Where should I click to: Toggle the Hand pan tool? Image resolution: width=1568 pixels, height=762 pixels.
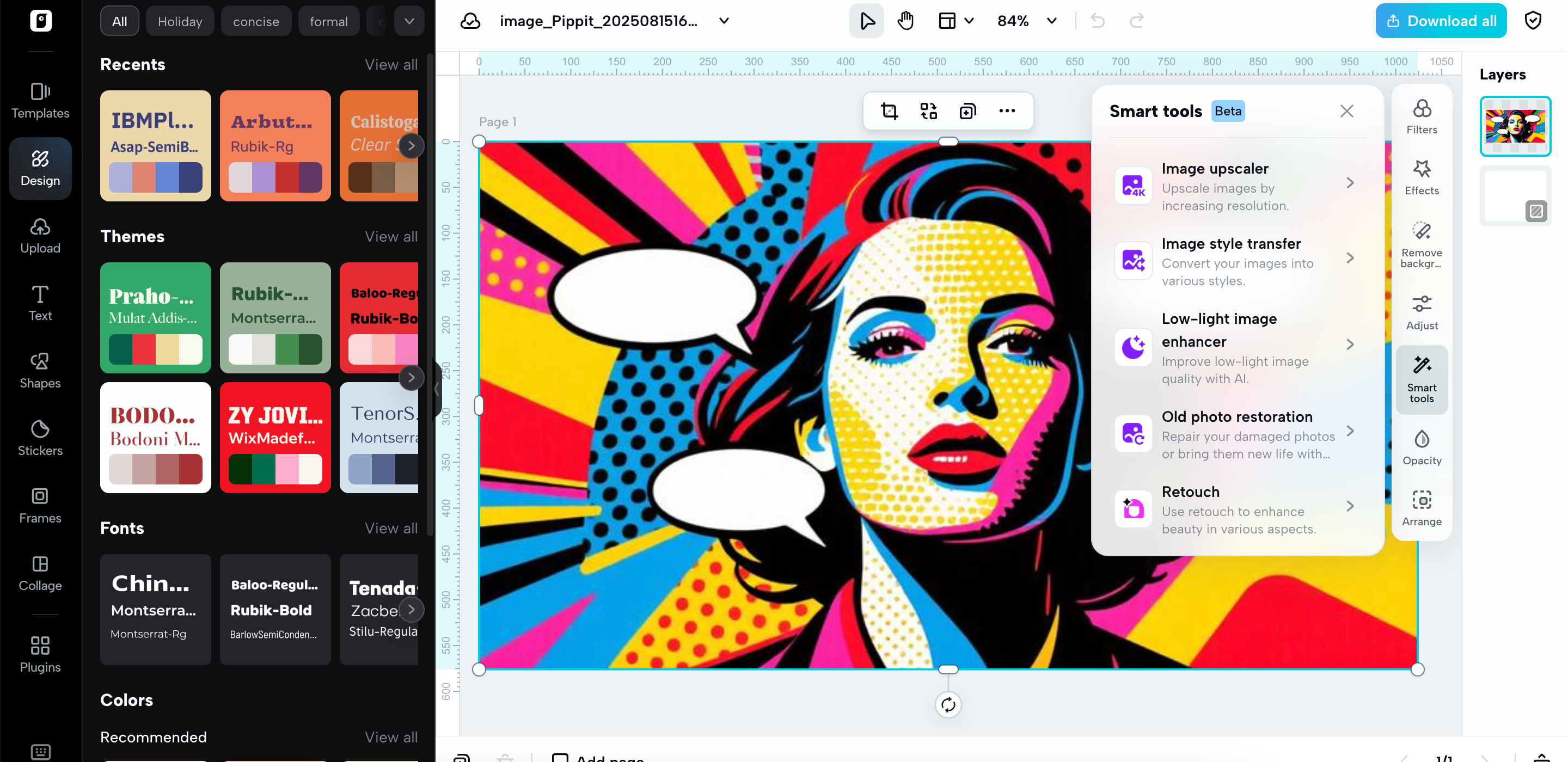click(905, 20)
